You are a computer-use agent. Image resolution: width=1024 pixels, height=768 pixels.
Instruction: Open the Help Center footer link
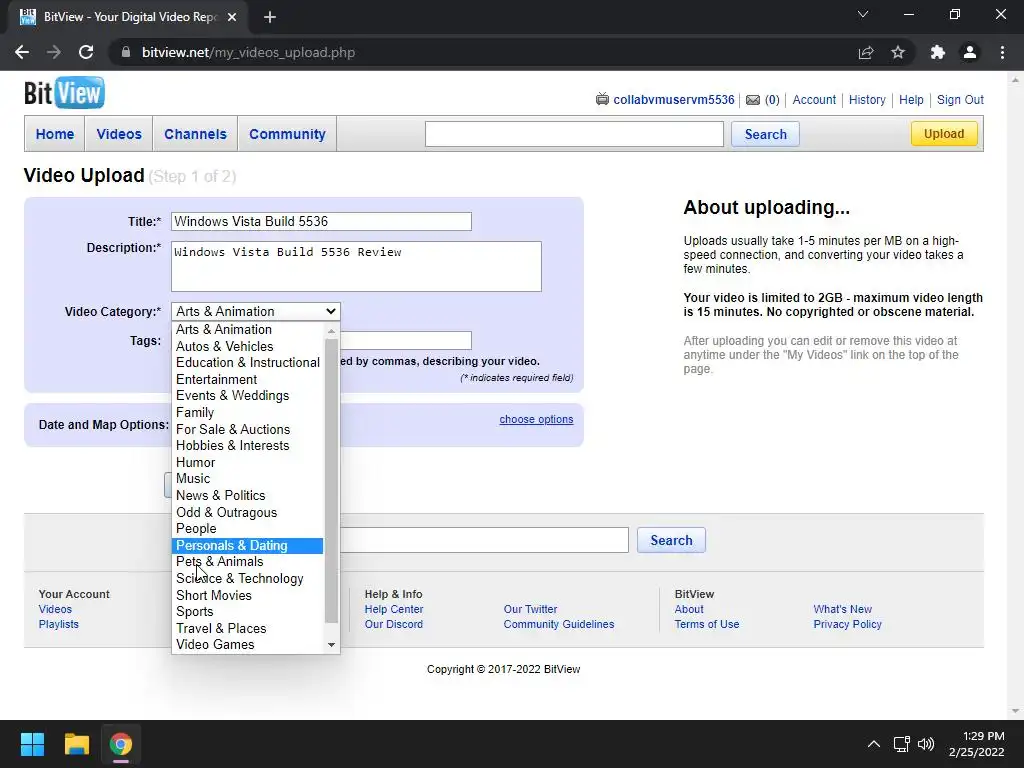tap(394, 609)
